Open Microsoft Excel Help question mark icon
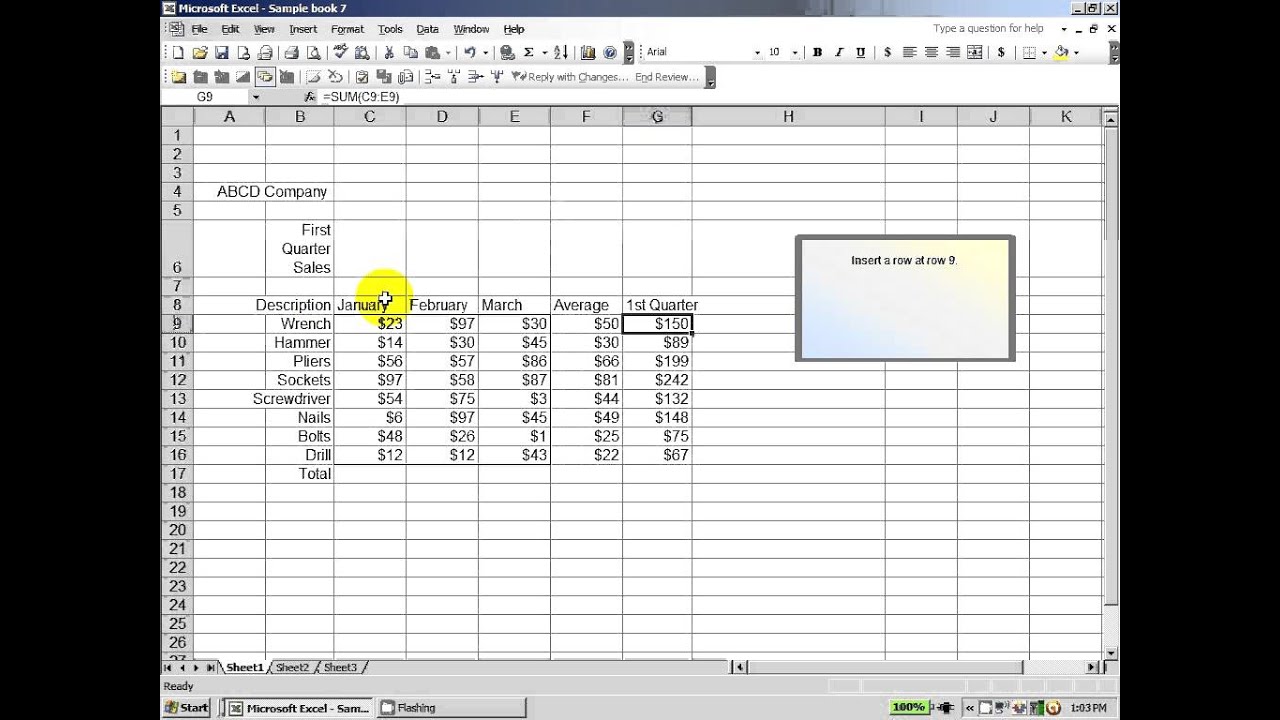This screenshot has width=1280, height=720. pos(610,53)
